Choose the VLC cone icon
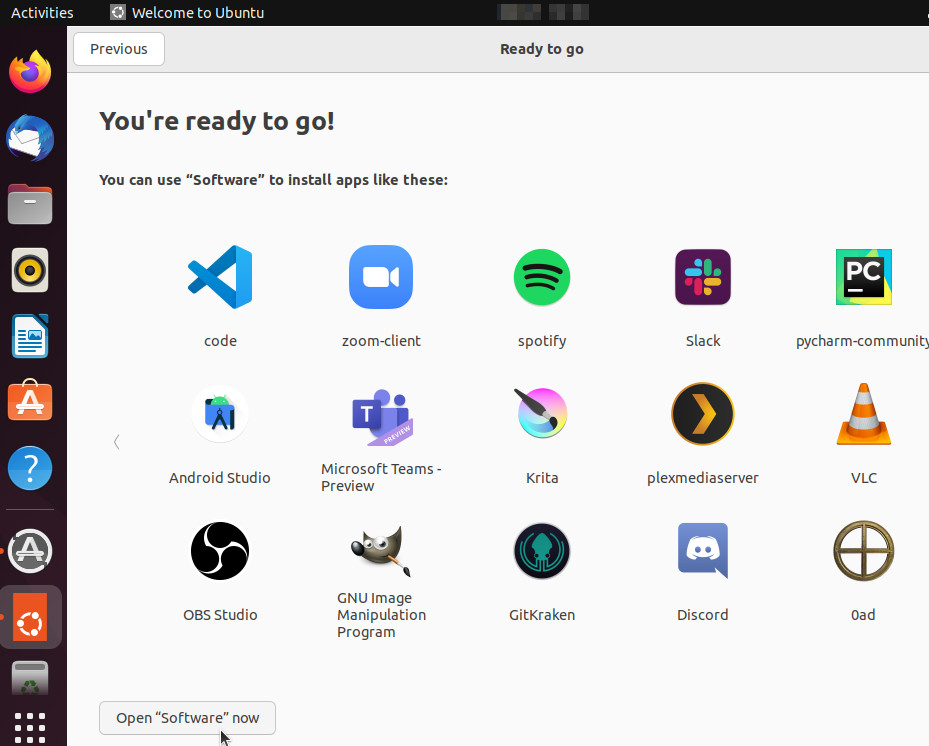The width and height of the screenshot is (929, 746). tap(864, 414)
